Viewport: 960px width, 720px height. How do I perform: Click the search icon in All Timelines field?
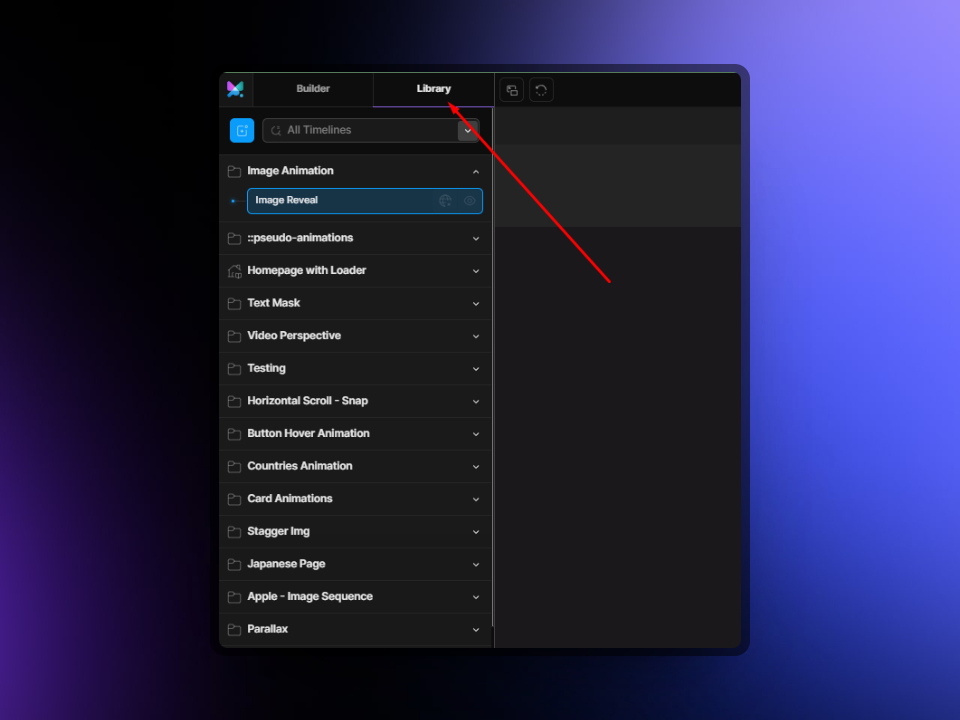(276, 130)
